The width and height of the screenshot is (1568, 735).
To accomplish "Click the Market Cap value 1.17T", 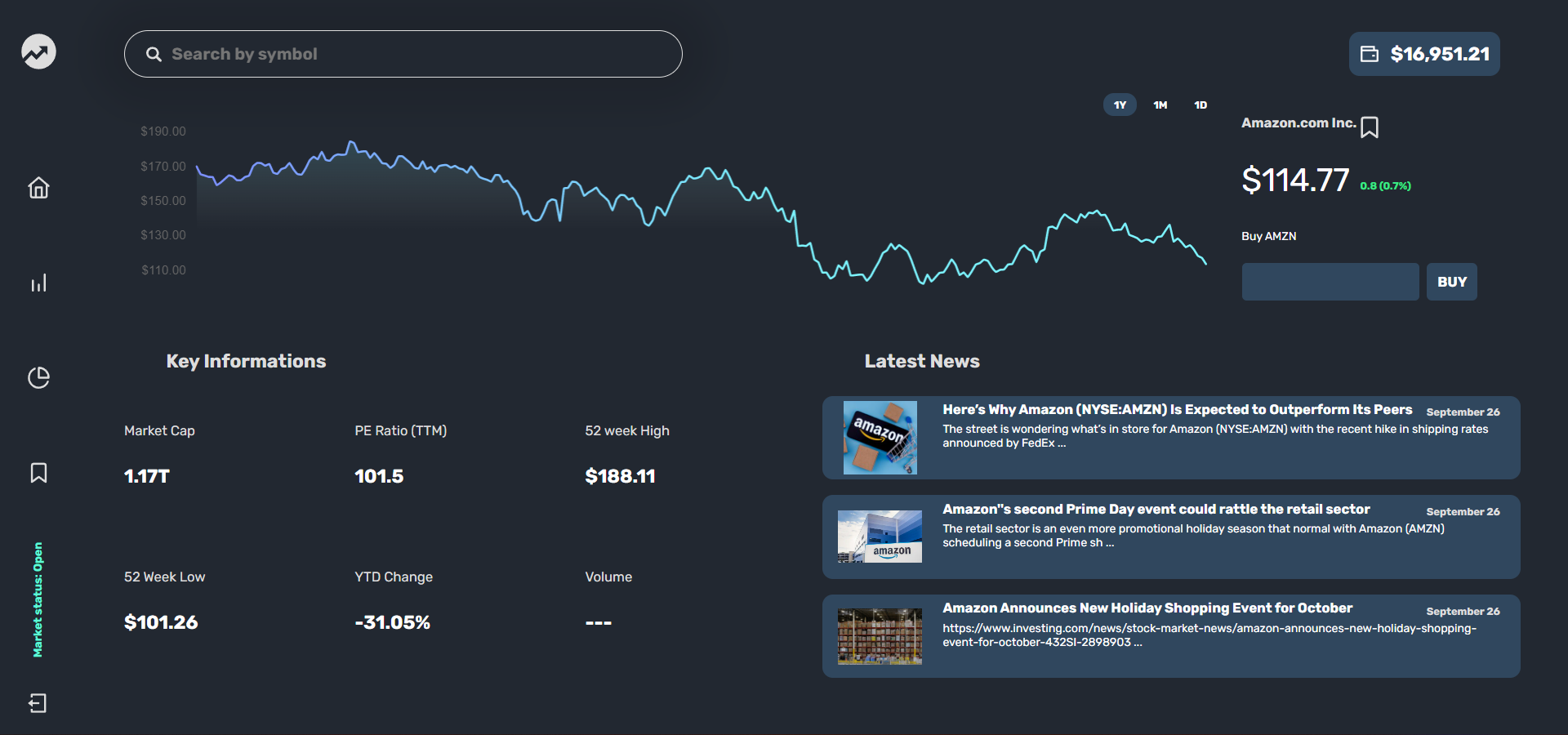I will (147, 476).
